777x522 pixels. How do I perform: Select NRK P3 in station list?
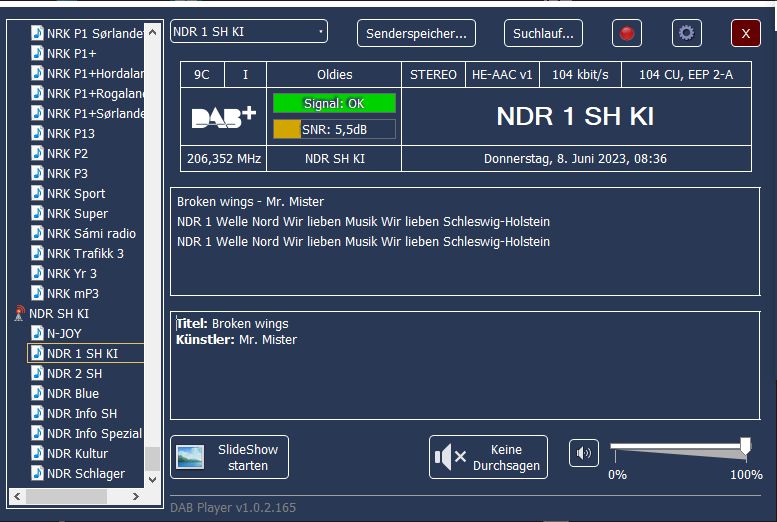67,174
